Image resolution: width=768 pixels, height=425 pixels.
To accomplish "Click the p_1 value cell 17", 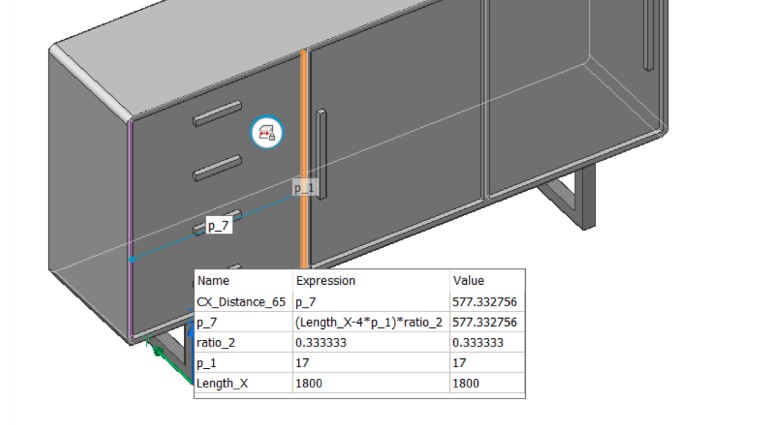I will click(x=487, y=363).
